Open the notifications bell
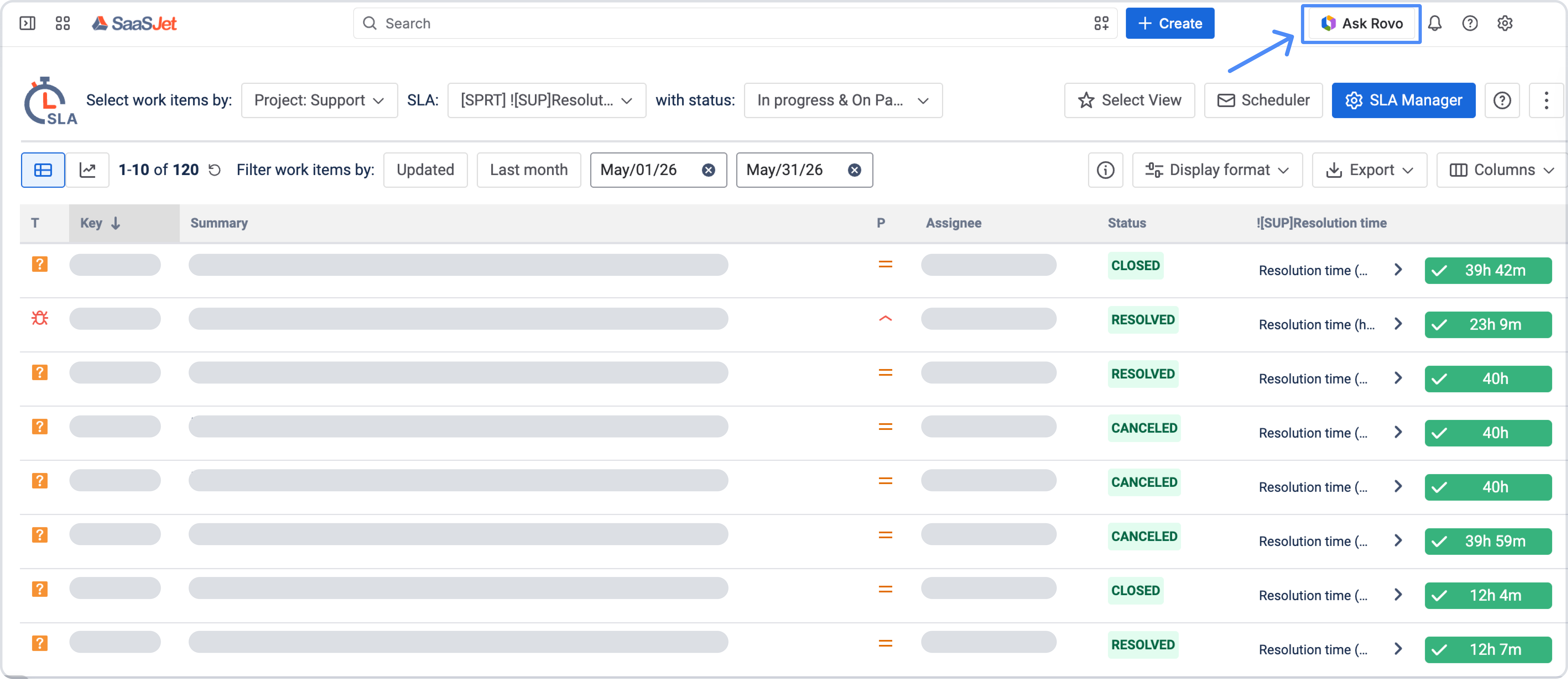1568x679 pixels. pyautogui.click(x=1435, y=23)
